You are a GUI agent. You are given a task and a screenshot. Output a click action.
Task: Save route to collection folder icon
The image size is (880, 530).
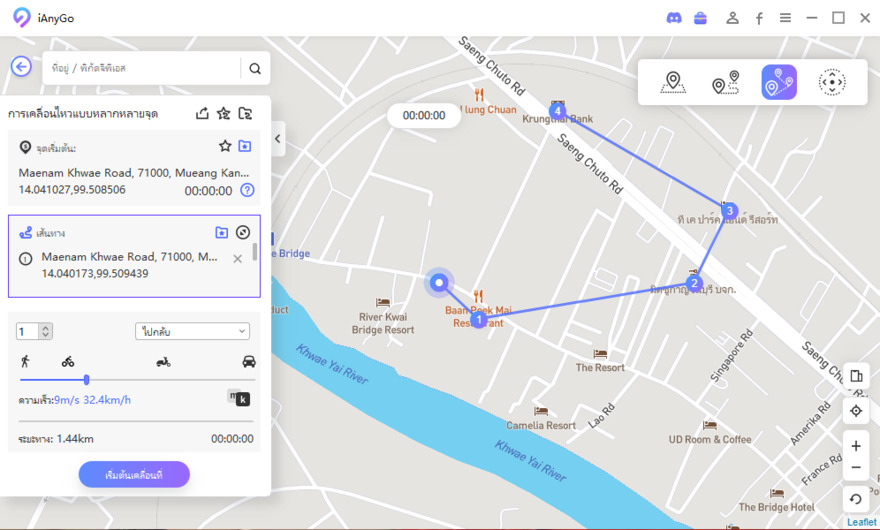pyautogui.click(x=222, y=232)
